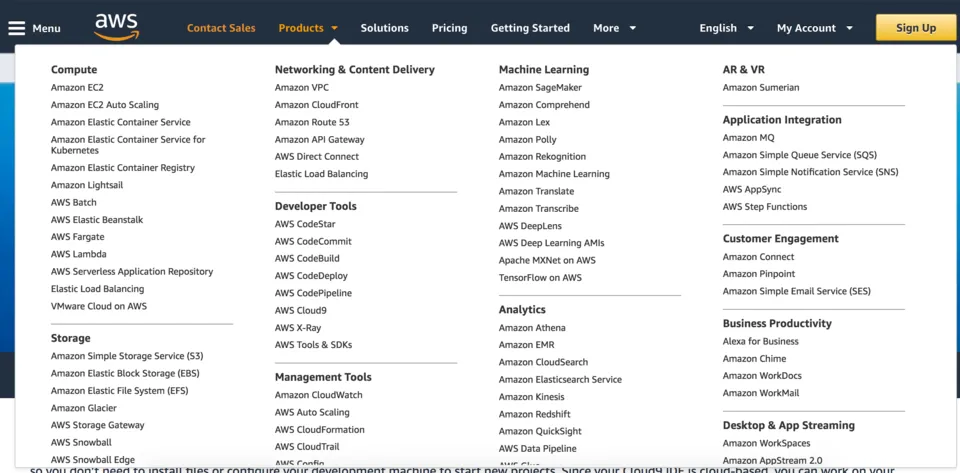The height and width of the screenshot is (473, 960).
Task: Select Amazon Elastic Block Storage (EBS)
Action: [125, 373]
